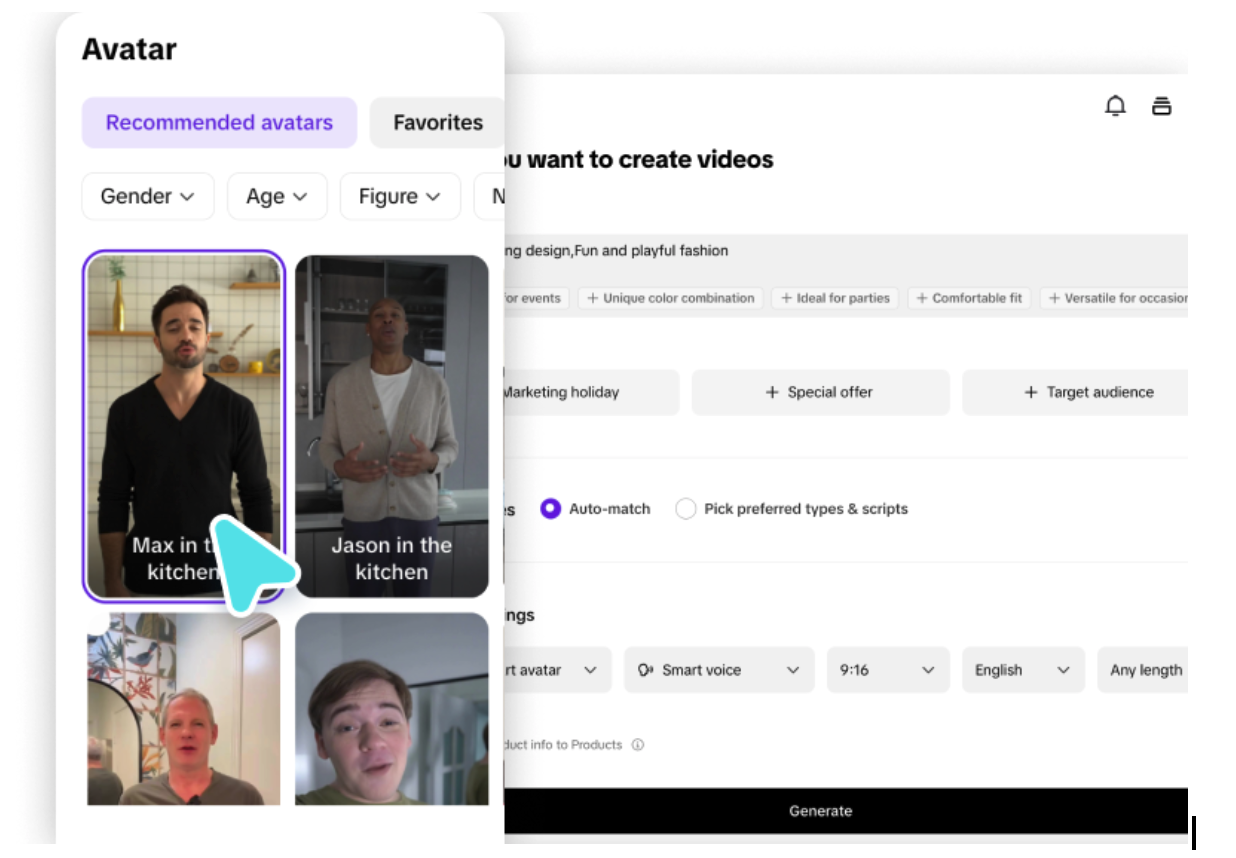Viewport: 1236px width, 858px height.
Task: Open the 9:16 aspect ratio dropdown
Action: 887,670
